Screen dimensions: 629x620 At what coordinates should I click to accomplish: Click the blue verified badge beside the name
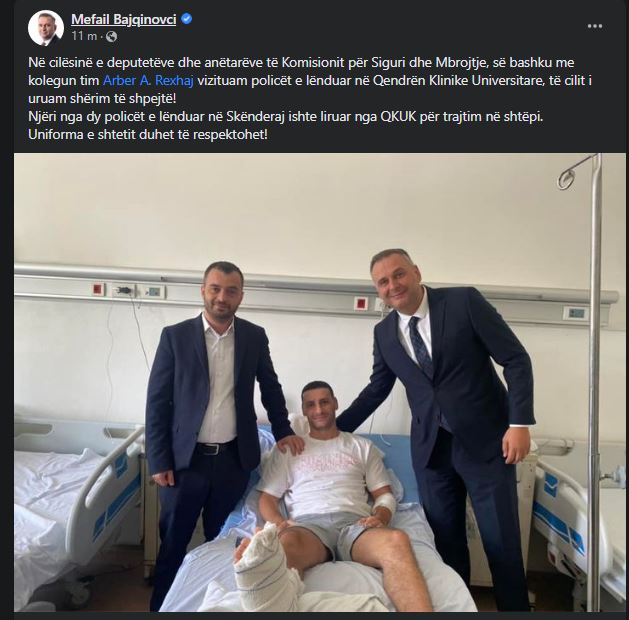[187, 18]
